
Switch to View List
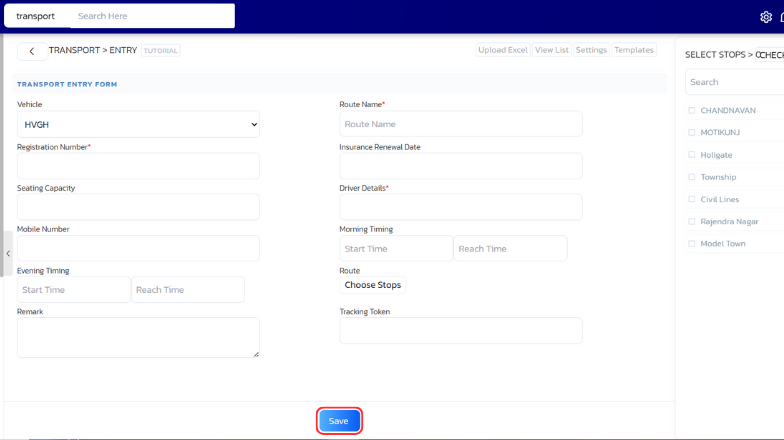click(551, 50)
